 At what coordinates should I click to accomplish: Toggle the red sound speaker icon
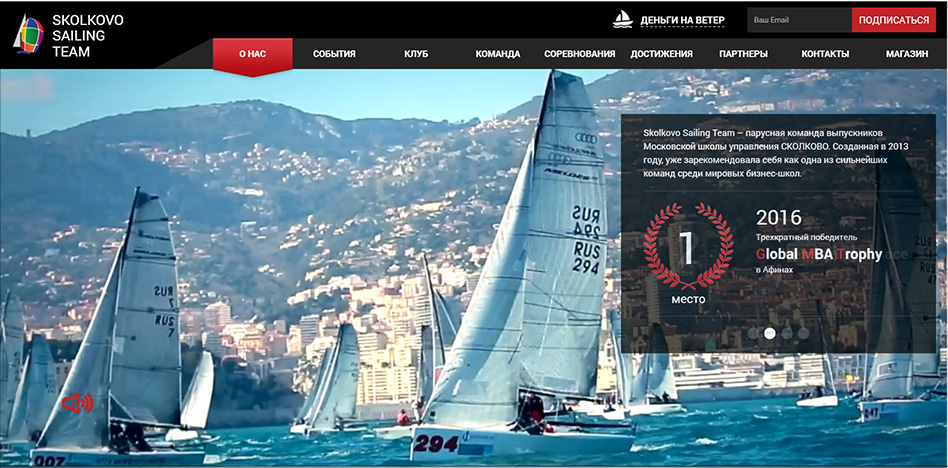pyautogui.click(x=77, y=403)
